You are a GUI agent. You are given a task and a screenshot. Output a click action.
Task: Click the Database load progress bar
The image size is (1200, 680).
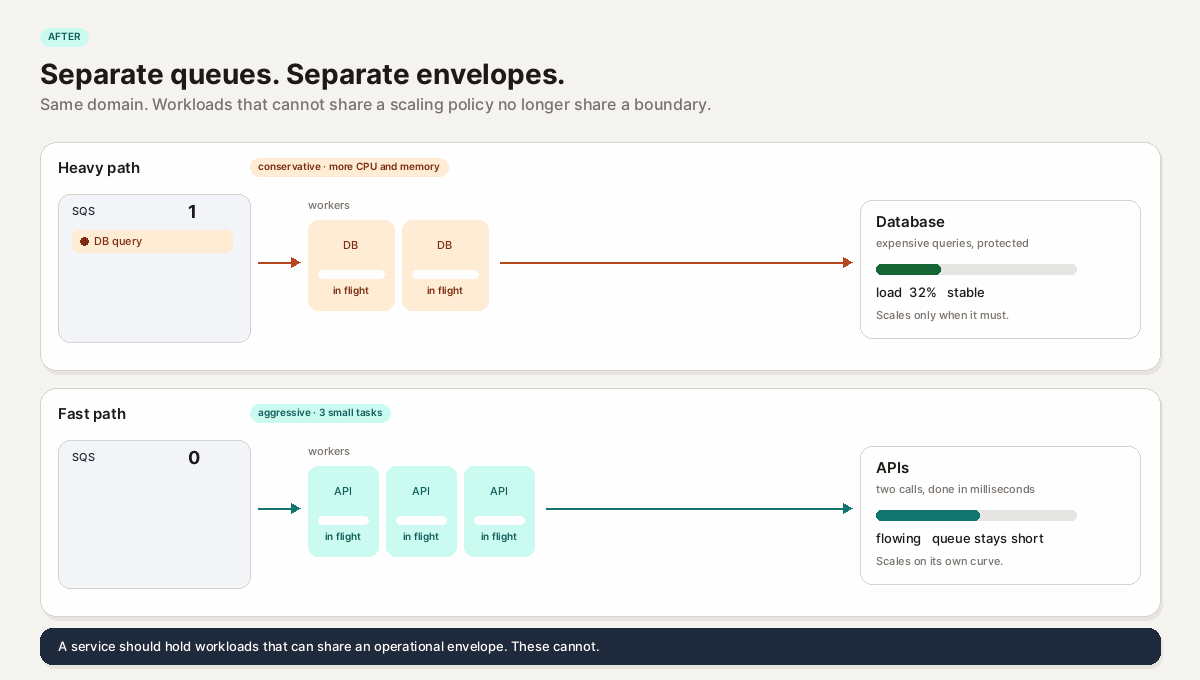click(976, 269)
